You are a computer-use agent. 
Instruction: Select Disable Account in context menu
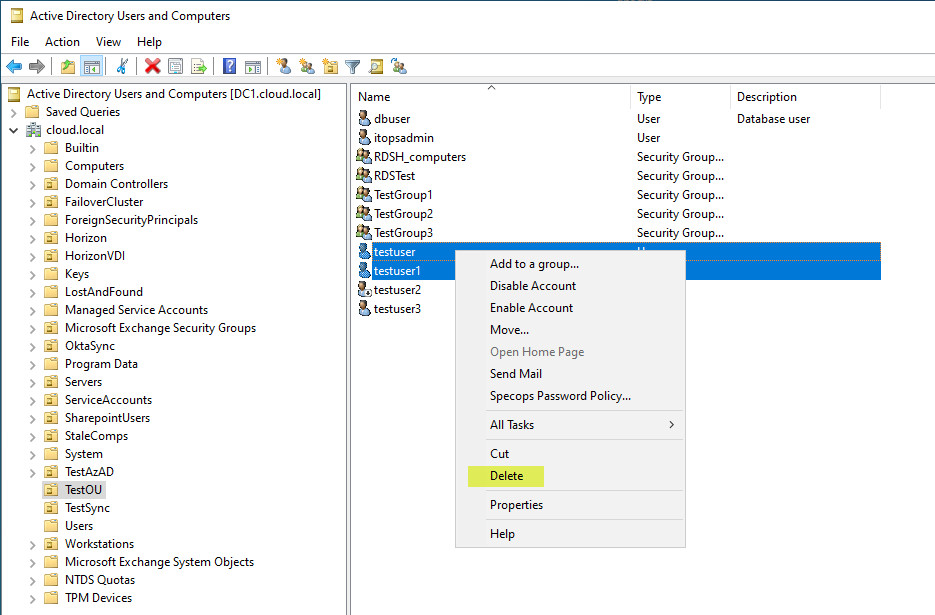pyautogui.click(x=532, y=286)
